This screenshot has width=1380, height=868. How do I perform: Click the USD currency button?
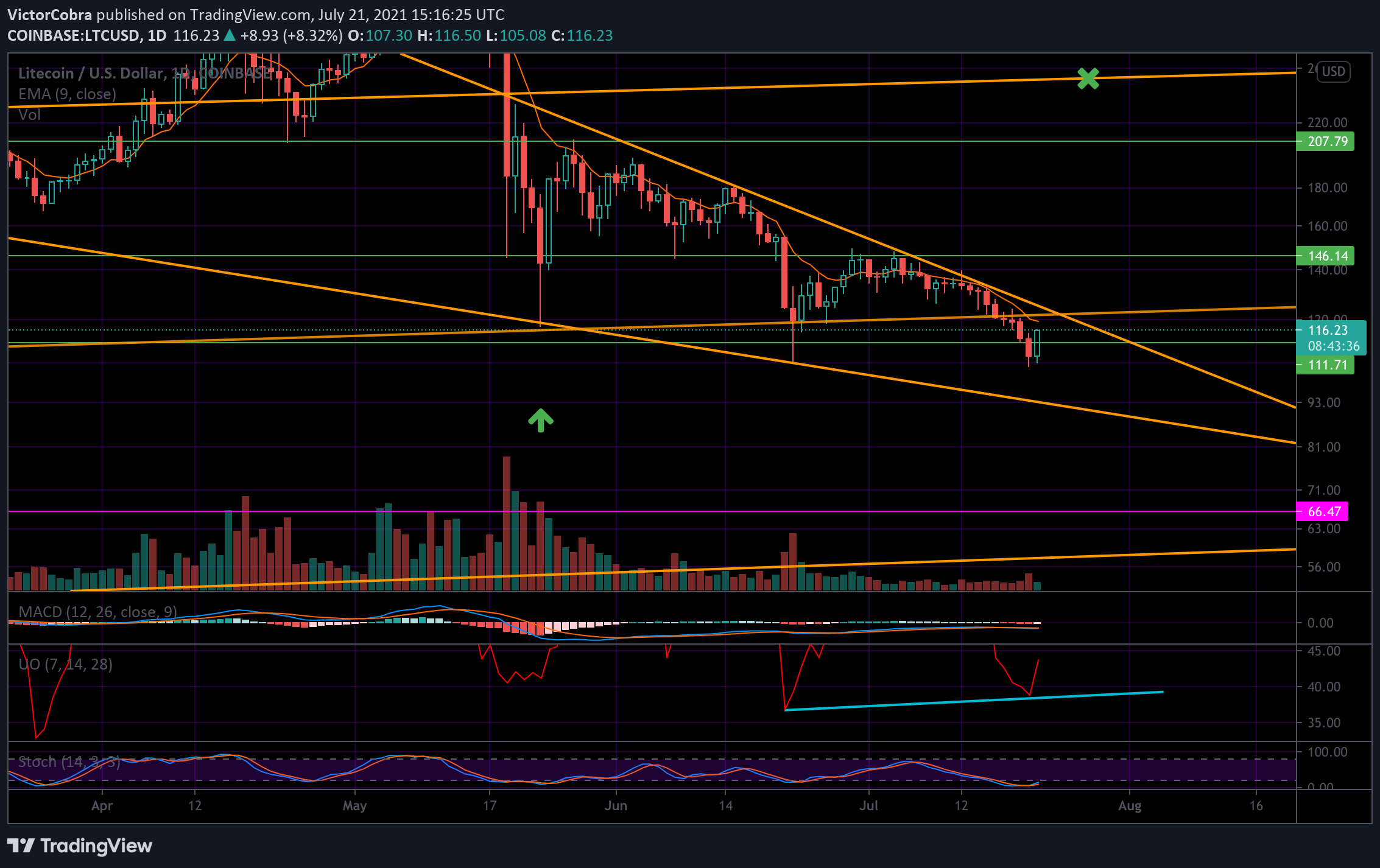pos(1333,72)
